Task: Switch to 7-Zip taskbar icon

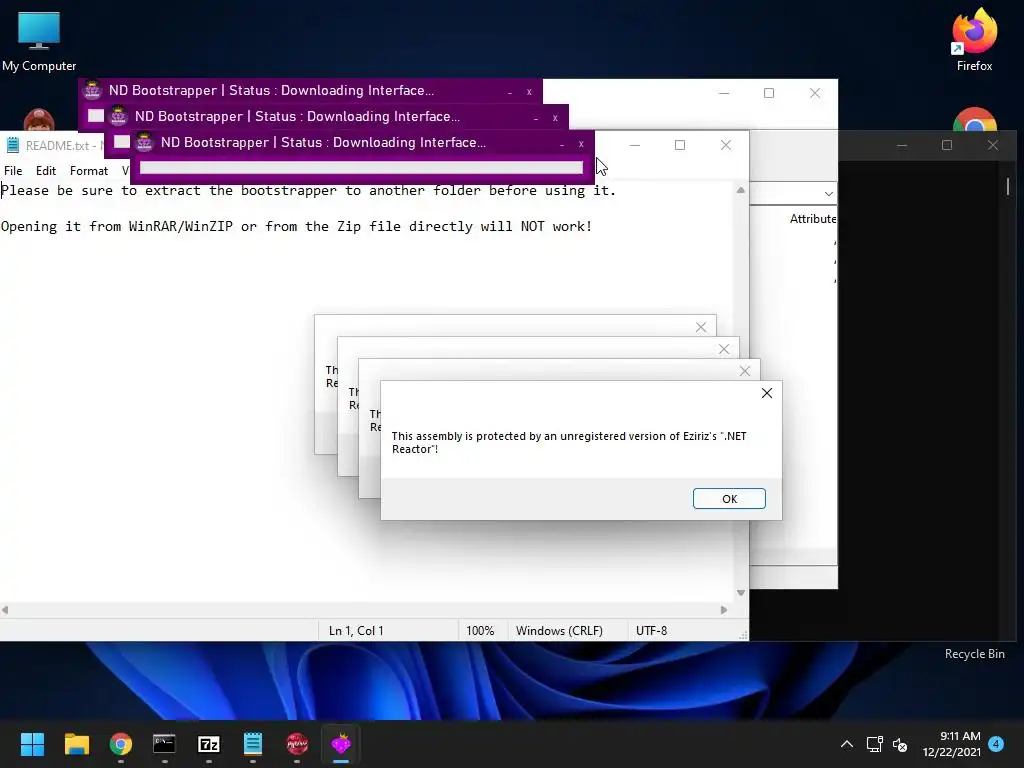Action: [208, 744]
